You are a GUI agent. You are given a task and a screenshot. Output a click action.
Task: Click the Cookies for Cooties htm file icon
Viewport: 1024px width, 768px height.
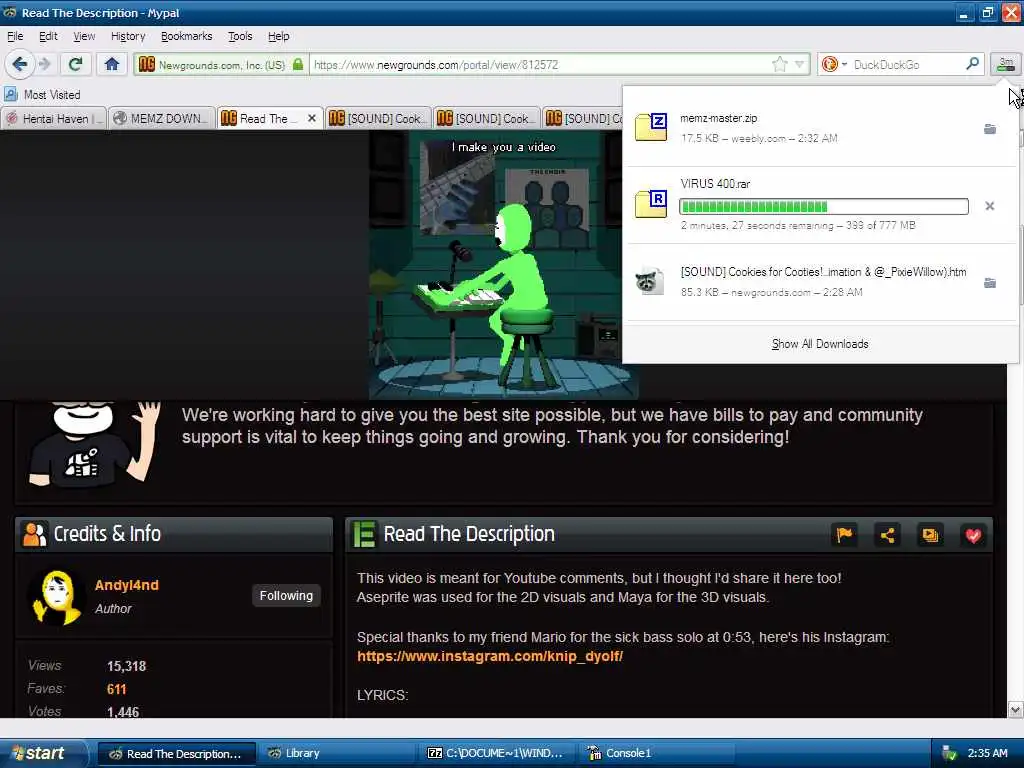(650, 281)
